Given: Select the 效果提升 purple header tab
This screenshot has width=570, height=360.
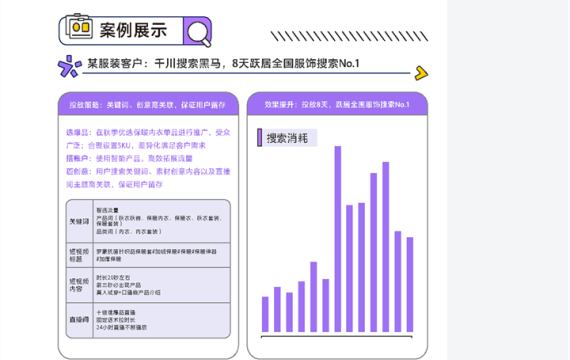Looking at the screenshot, I should [x=337, y=104].
